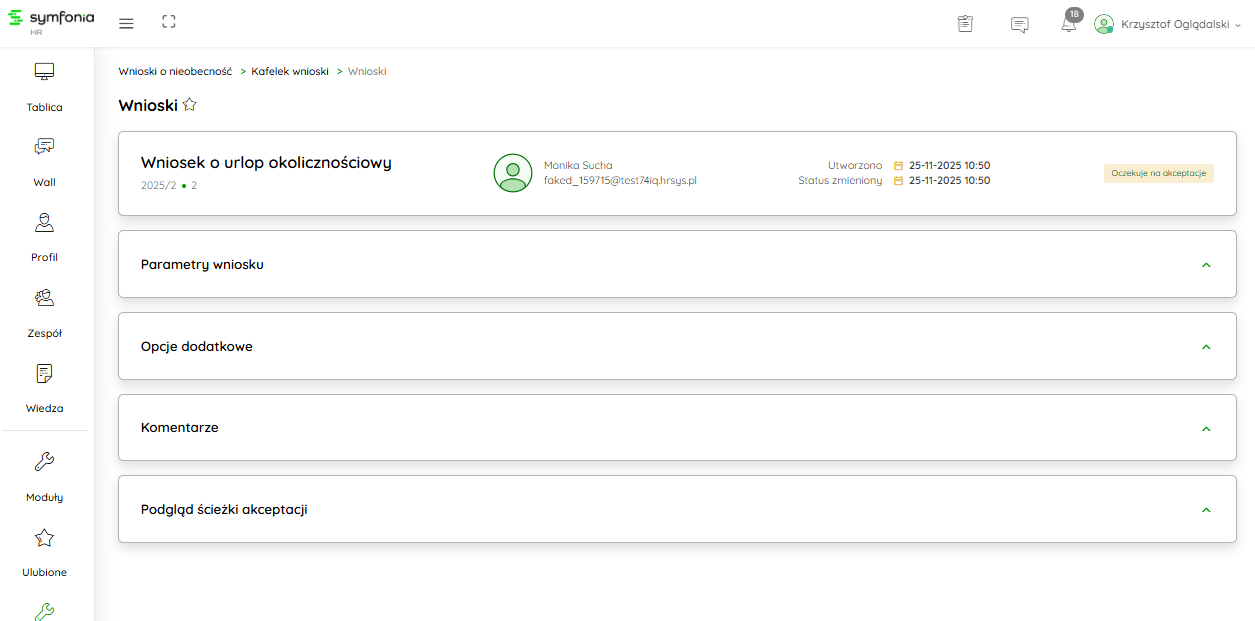
Task: Expand Komentarze section chevron
Action: pyautogui.click(x=1205, y=428)
